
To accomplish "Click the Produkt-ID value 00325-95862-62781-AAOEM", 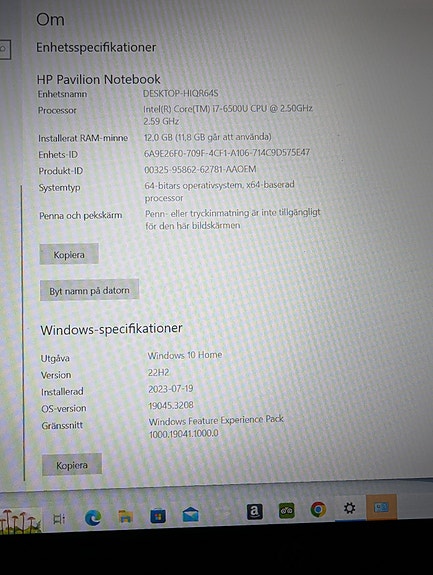I will click(200, 169).
